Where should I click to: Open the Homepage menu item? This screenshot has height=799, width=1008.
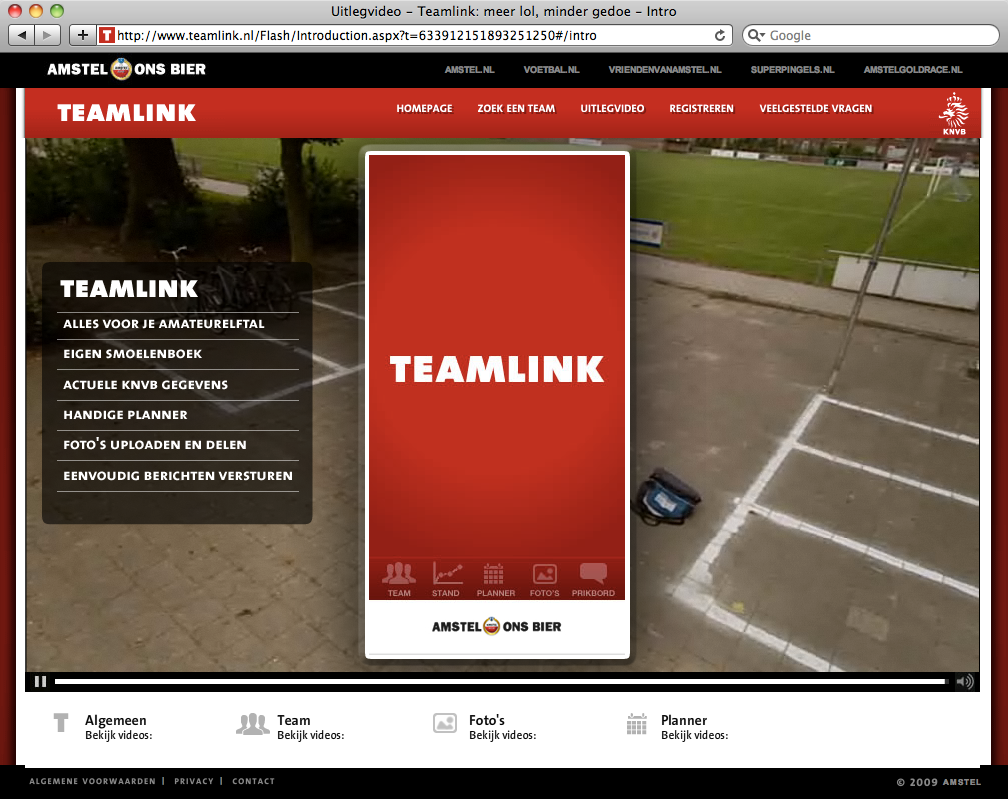pos(424,109)
